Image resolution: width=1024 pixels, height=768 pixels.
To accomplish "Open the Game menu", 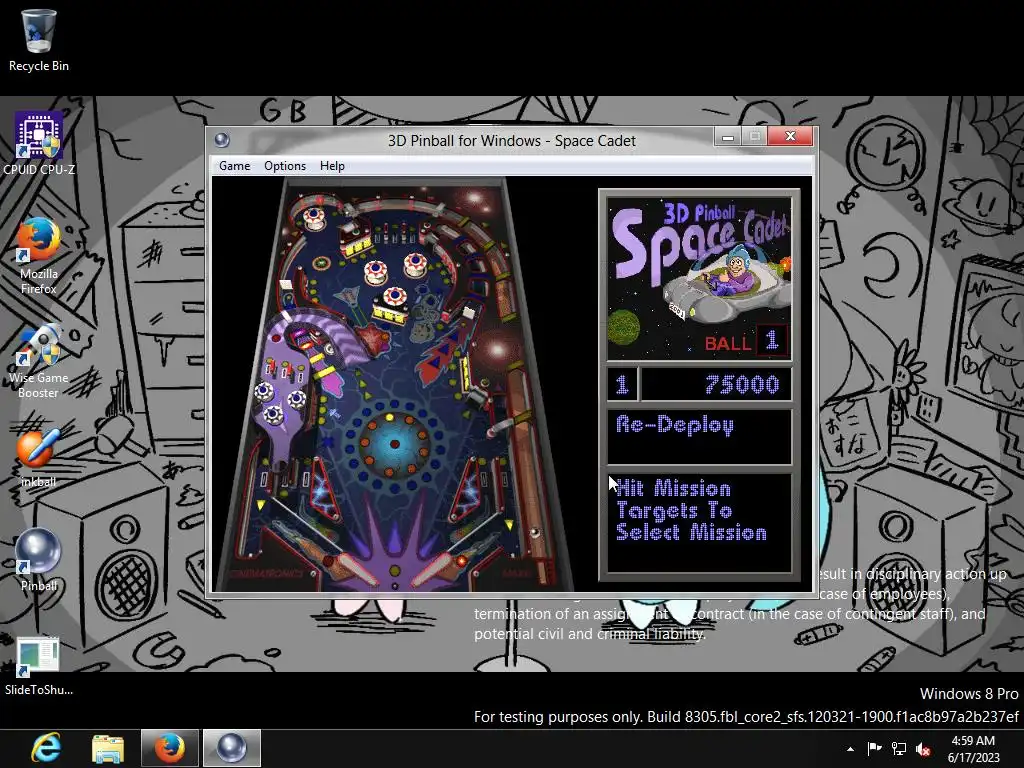I will (x=234, y=166).
